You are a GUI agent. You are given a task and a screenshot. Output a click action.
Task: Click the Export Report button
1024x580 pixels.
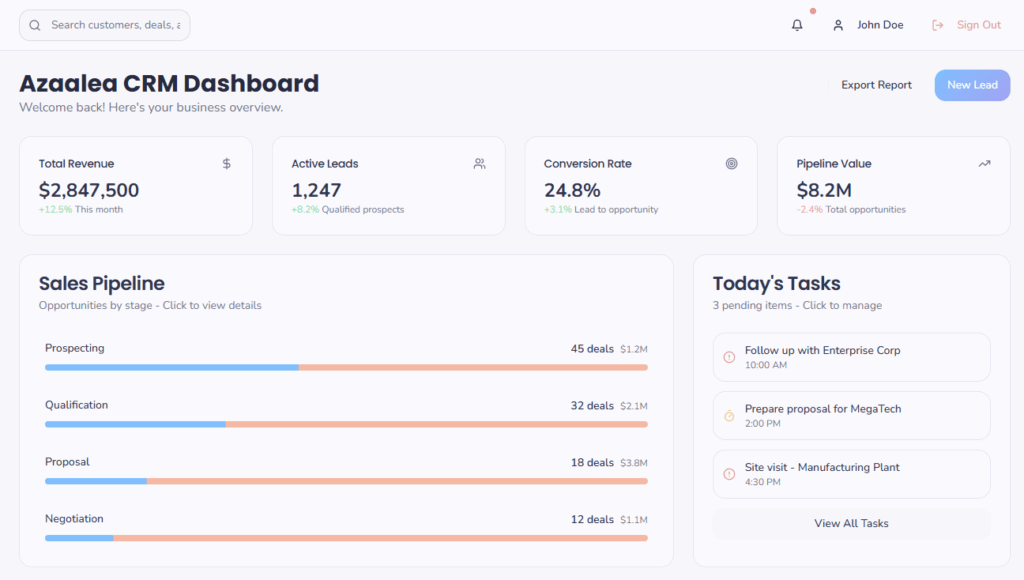click(x=876, y=85)
